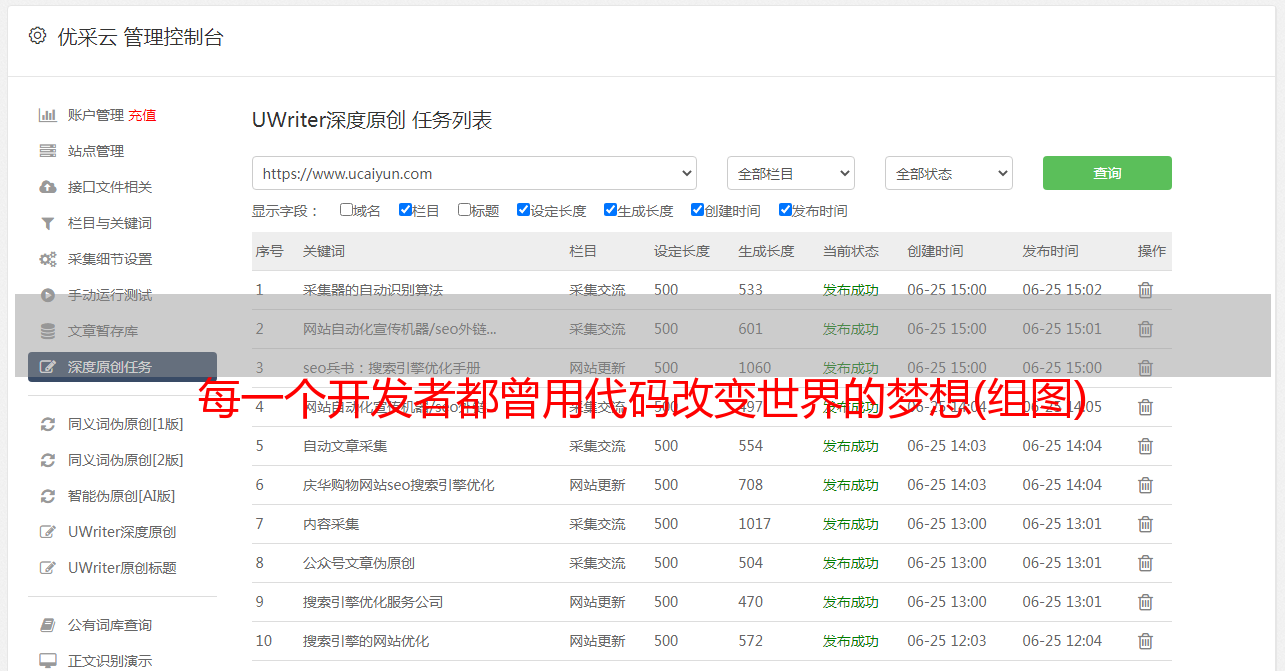This screenshot has width=1285, height=671.
Task: Click the bar chart icon for 账户管理
Action: coord(47,115)
